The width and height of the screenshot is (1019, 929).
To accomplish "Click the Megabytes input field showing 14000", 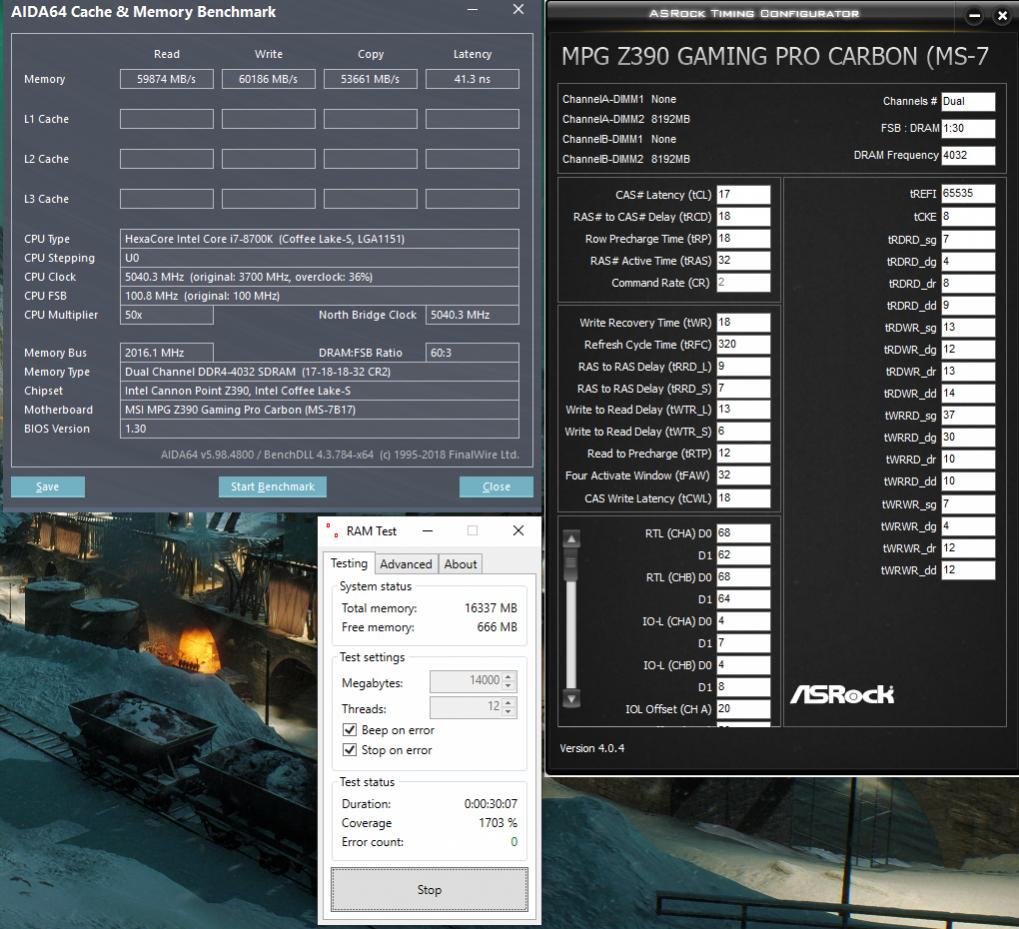I will click(x=467, y=681).
